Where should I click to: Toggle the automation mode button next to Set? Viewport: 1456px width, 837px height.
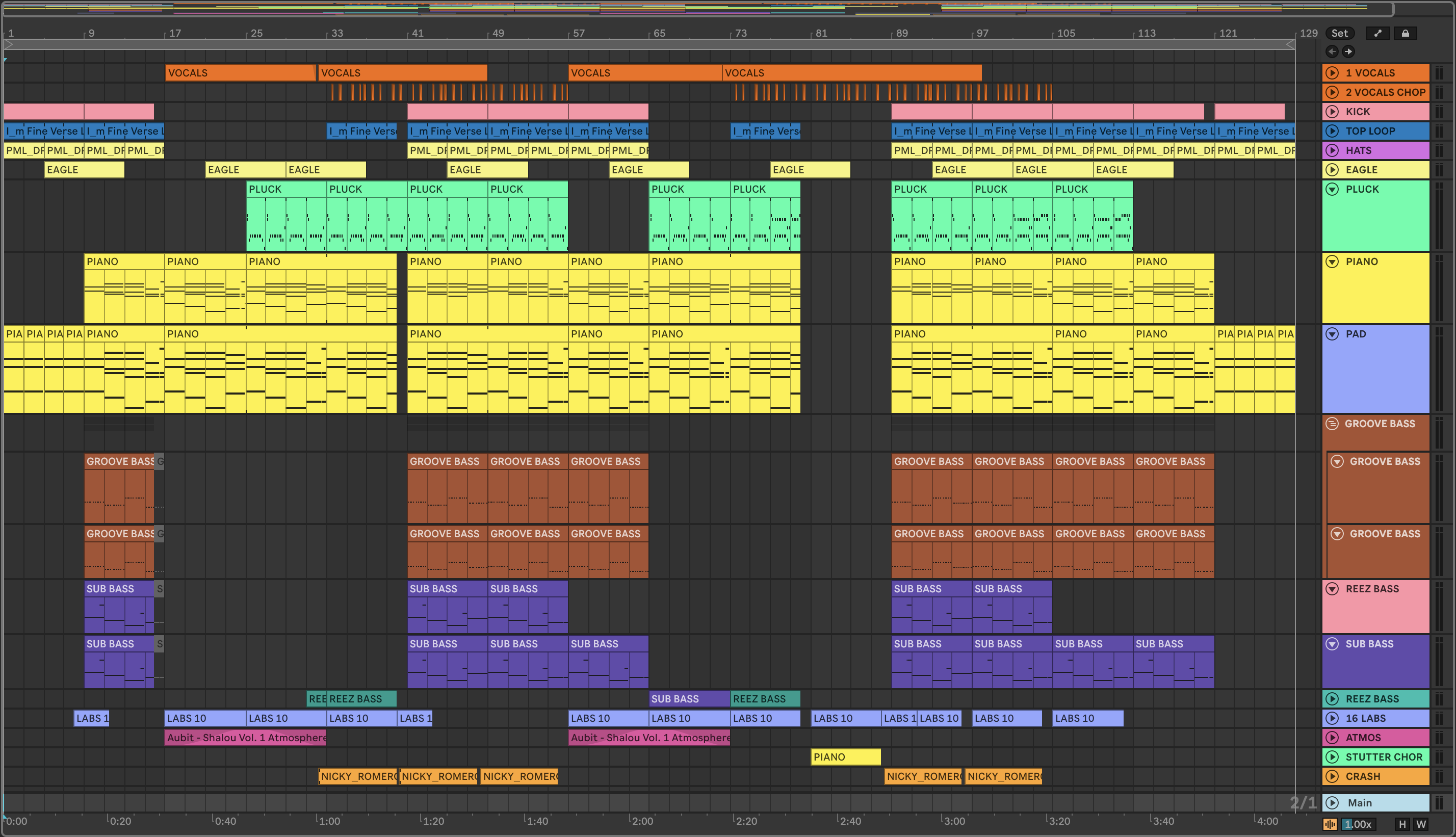point(1377,33)
